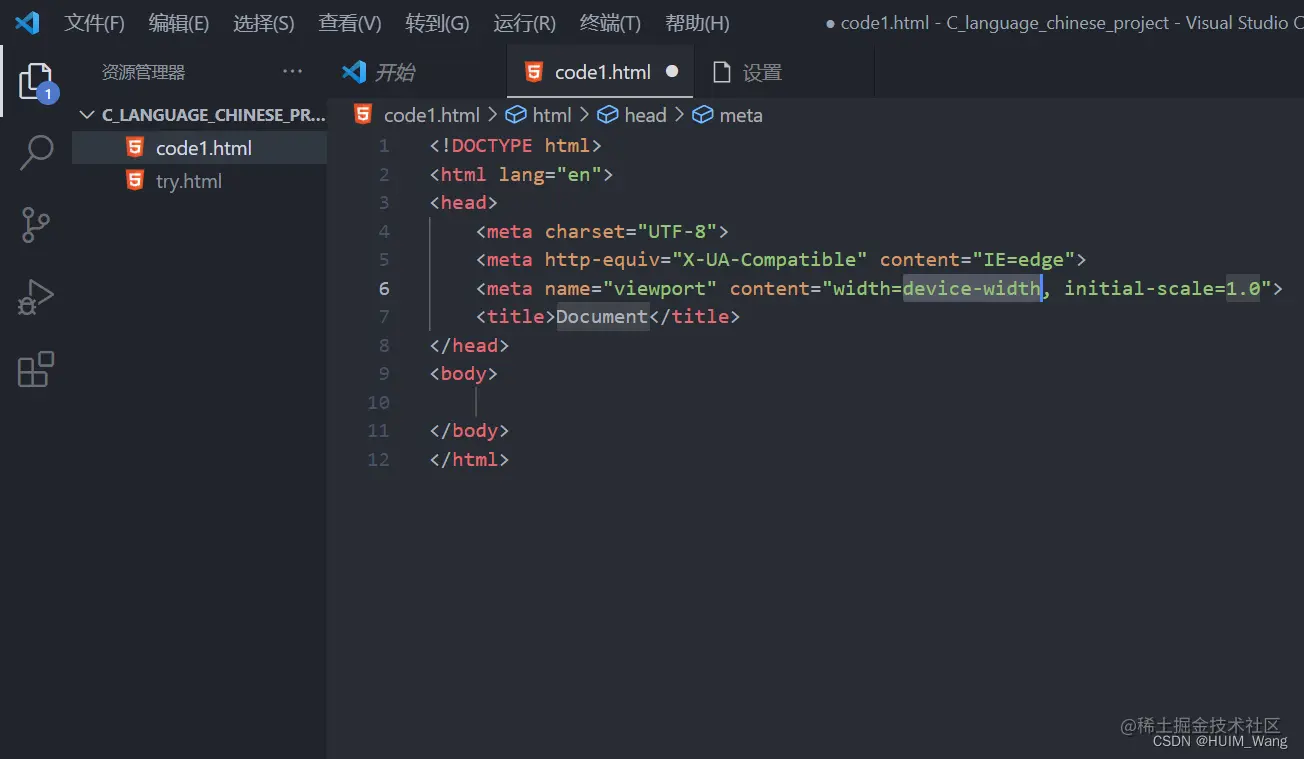Select code1.html in the file explorer
Viewport: 1304px width, 759px height.
[x=199, y=148]
